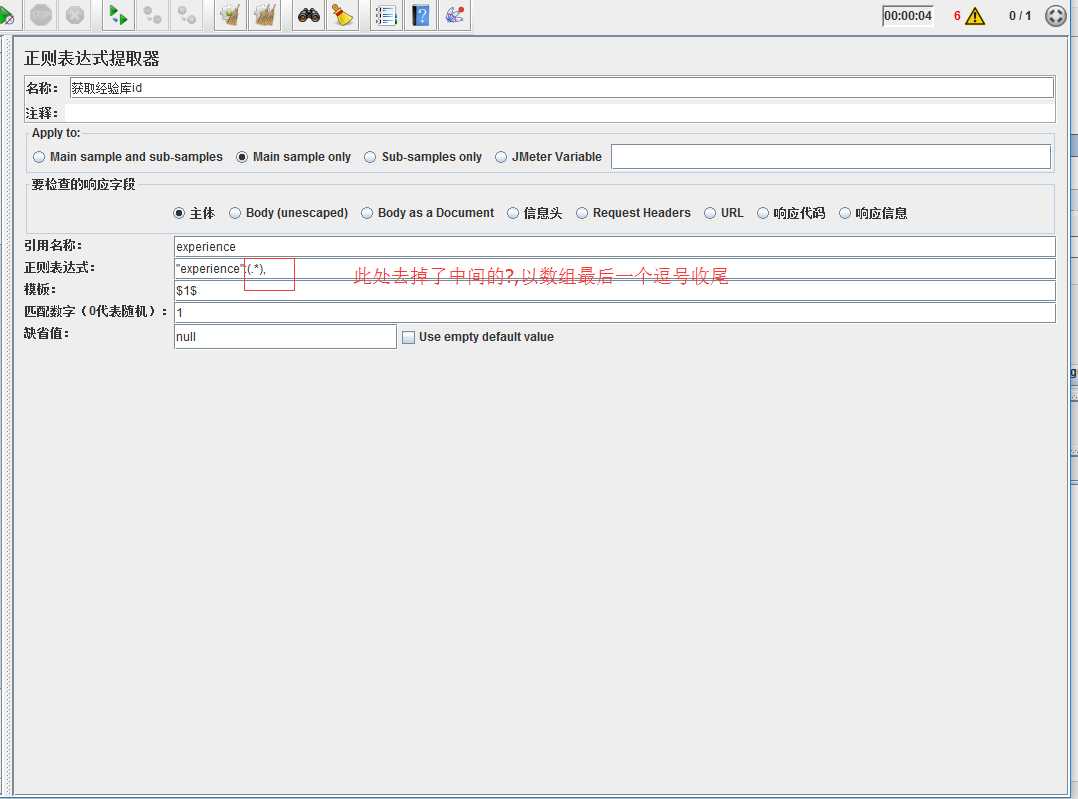Select Body (unescaped) radio option
1078x799 pixels.
click(289, 213)
